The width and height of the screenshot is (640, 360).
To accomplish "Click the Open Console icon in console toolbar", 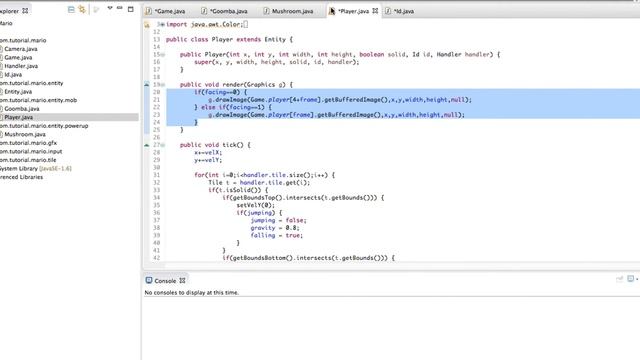I will tap(630, 279).
